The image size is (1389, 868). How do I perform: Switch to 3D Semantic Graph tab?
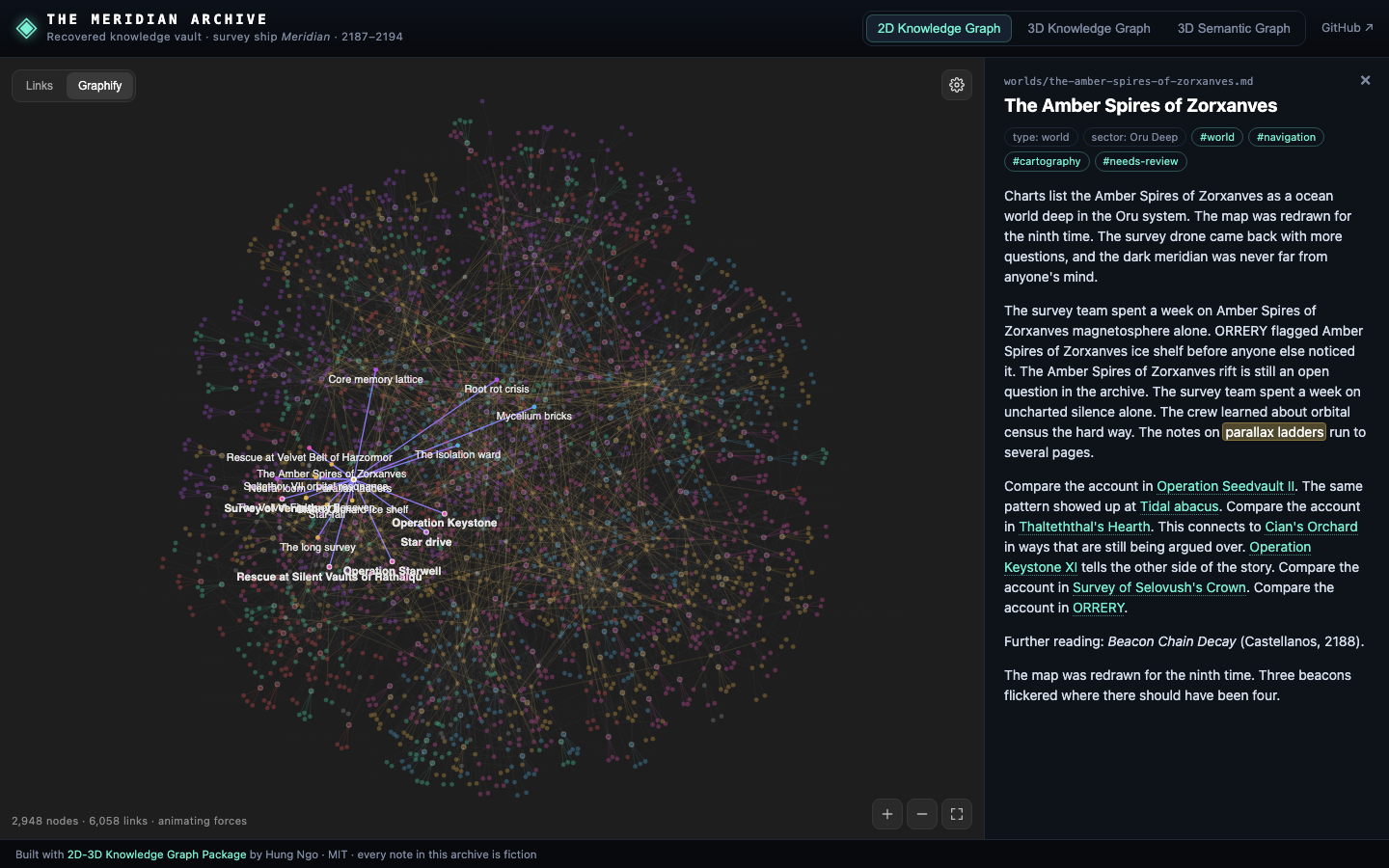1234,28
